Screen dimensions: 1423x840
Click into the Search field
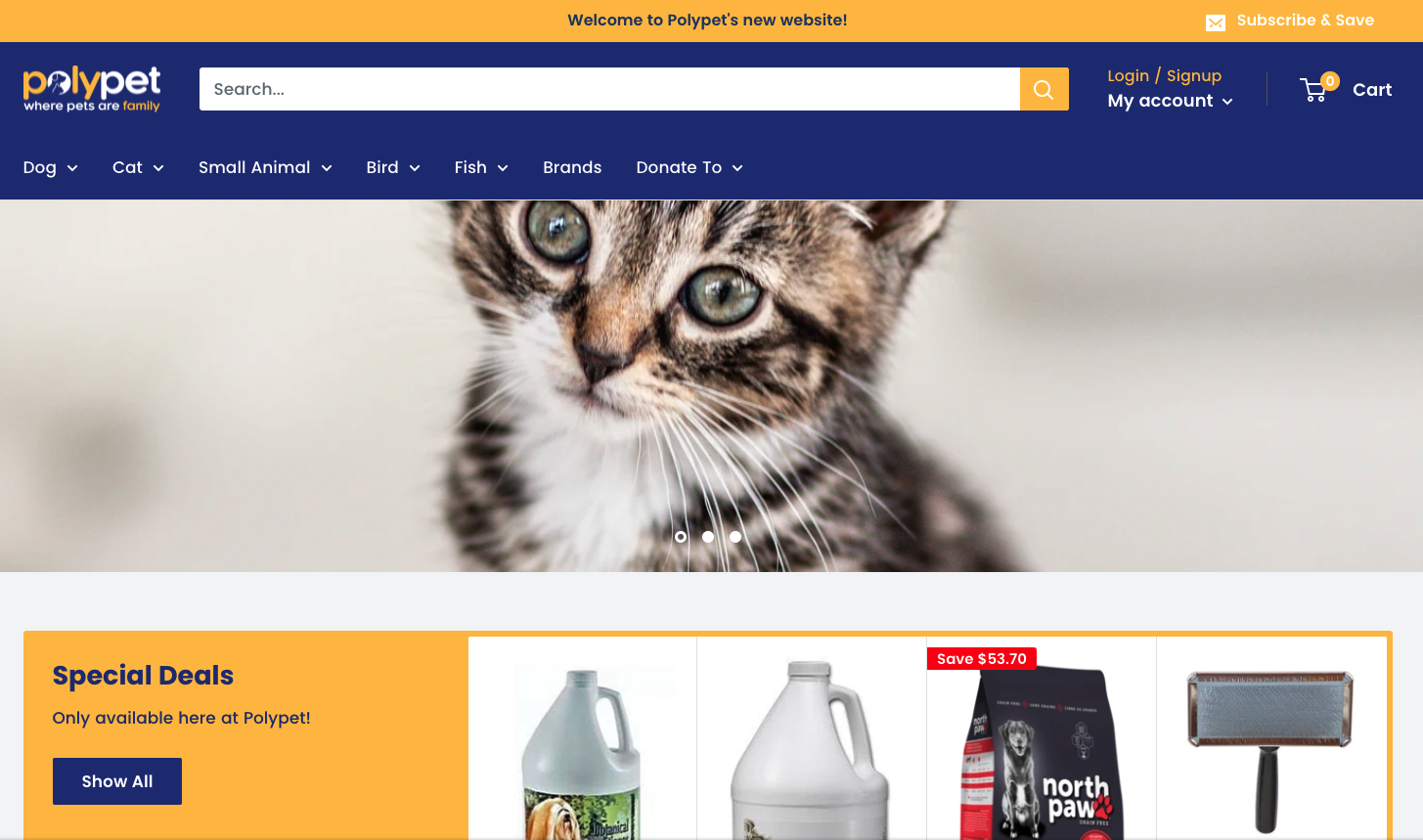[x=609, y=89]
